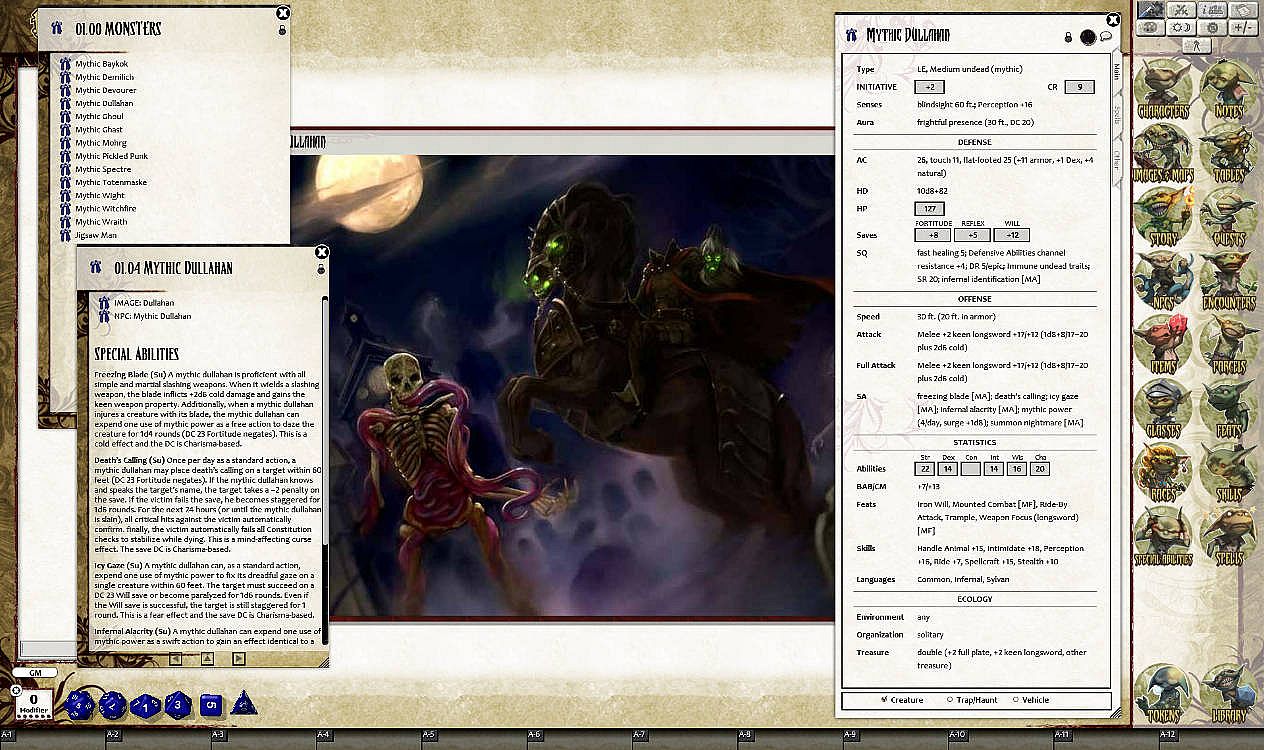Click the scrollbar of the Mythic Dullahan story window
Viewport: 1264px width, 750px height.
(x=324, y=468)
